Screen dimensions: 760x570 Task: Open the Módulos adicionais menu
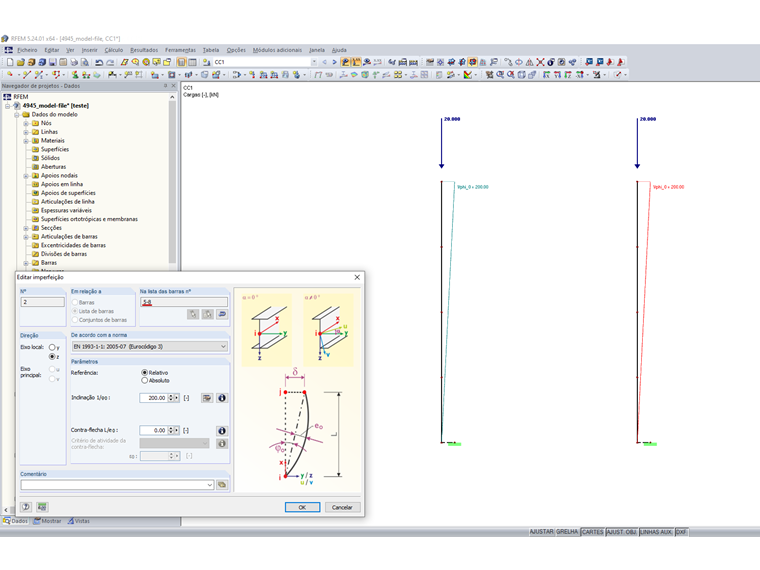coord(277,50)
